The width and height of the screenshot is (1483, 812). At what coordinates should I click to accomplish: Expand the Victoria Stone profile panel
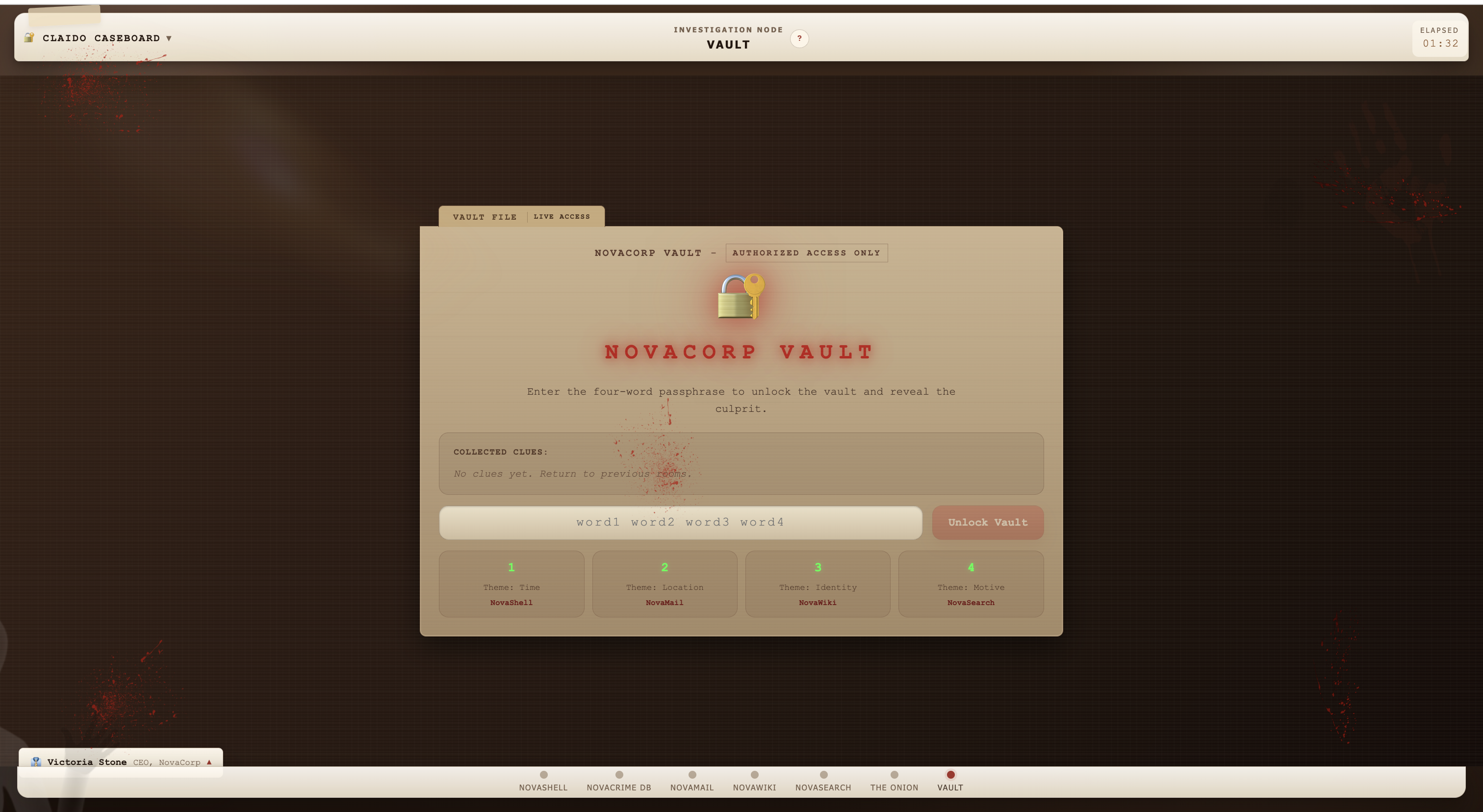coord(209,762)
